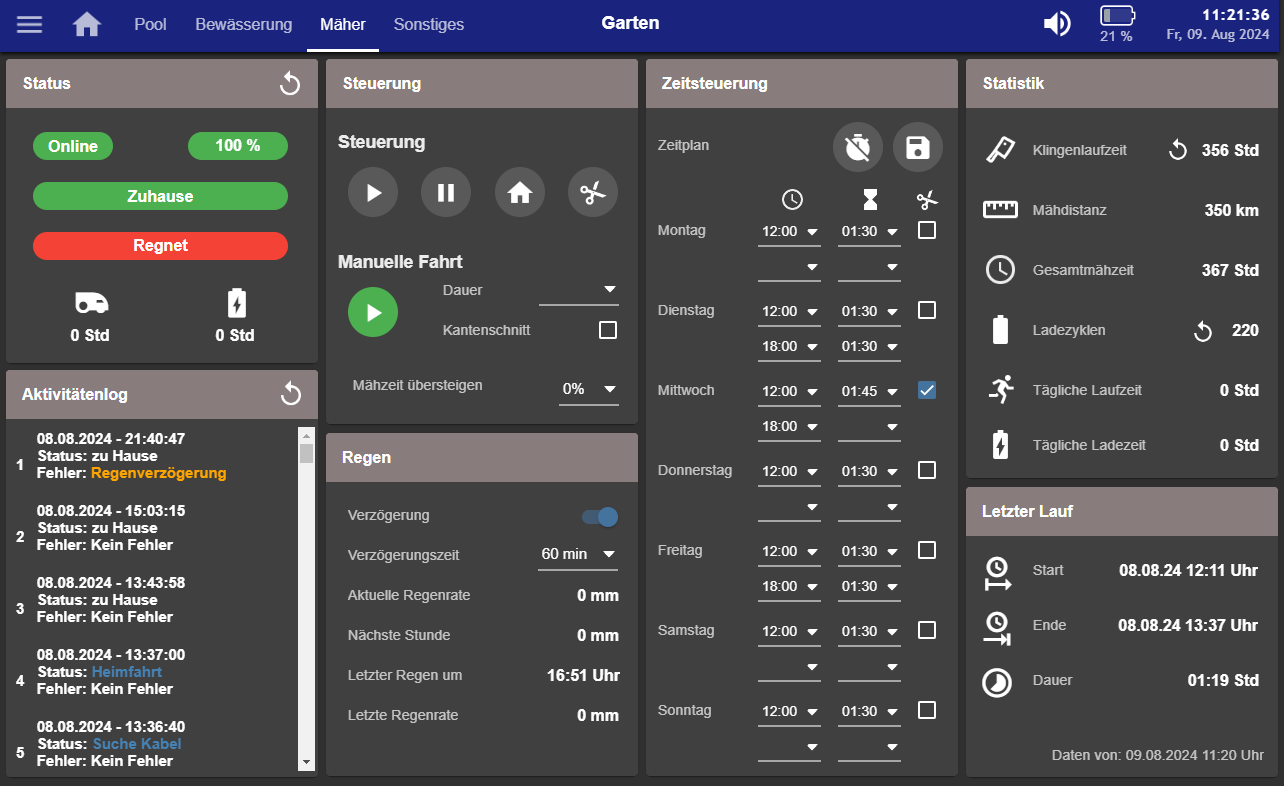Switch to the Sonstiges tab
This screenshot has width=1284, height=786.
429,25
